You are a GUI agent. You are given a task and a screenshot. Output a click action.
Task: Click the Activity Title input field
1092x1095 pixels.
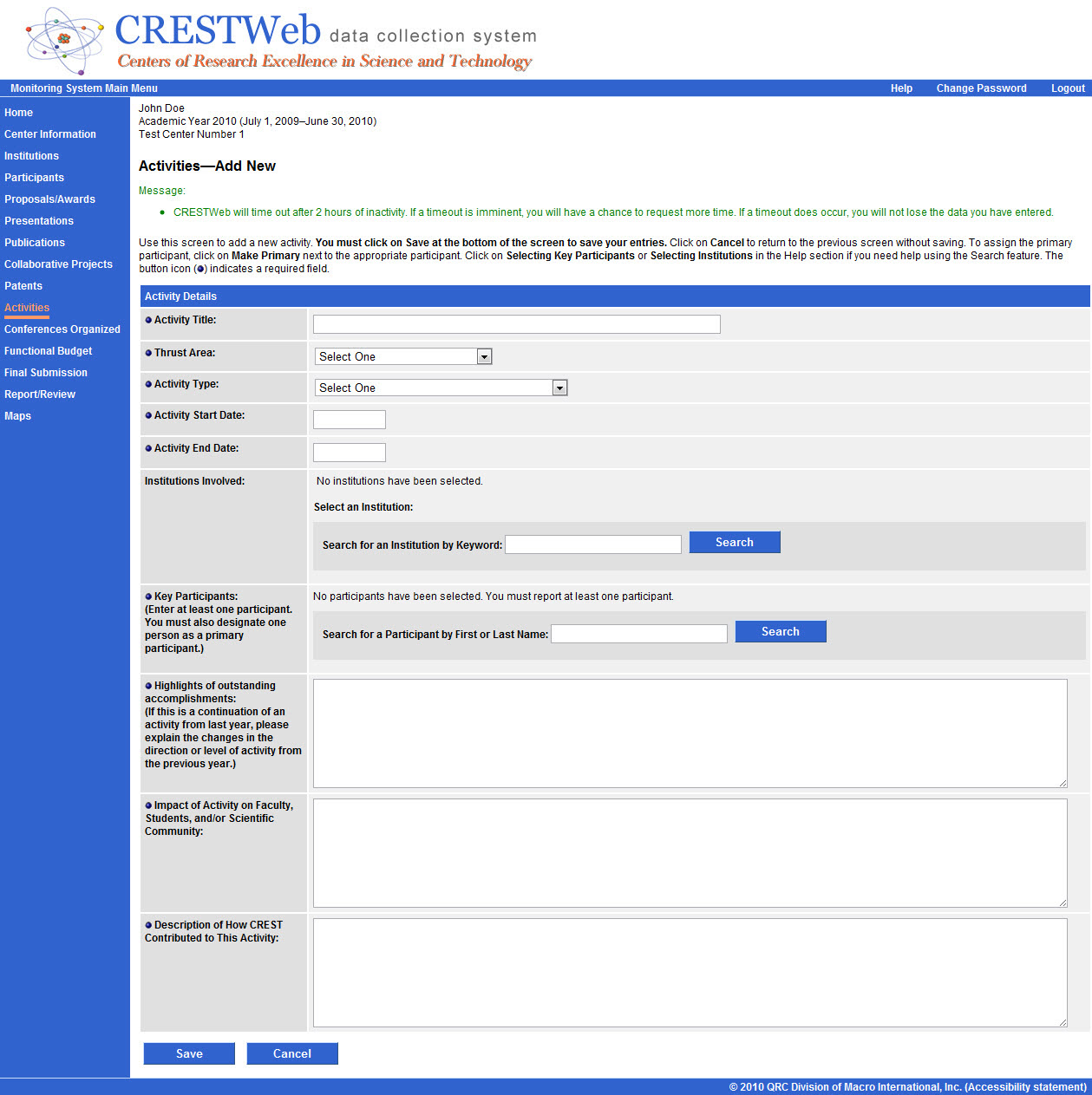(517, 324)
